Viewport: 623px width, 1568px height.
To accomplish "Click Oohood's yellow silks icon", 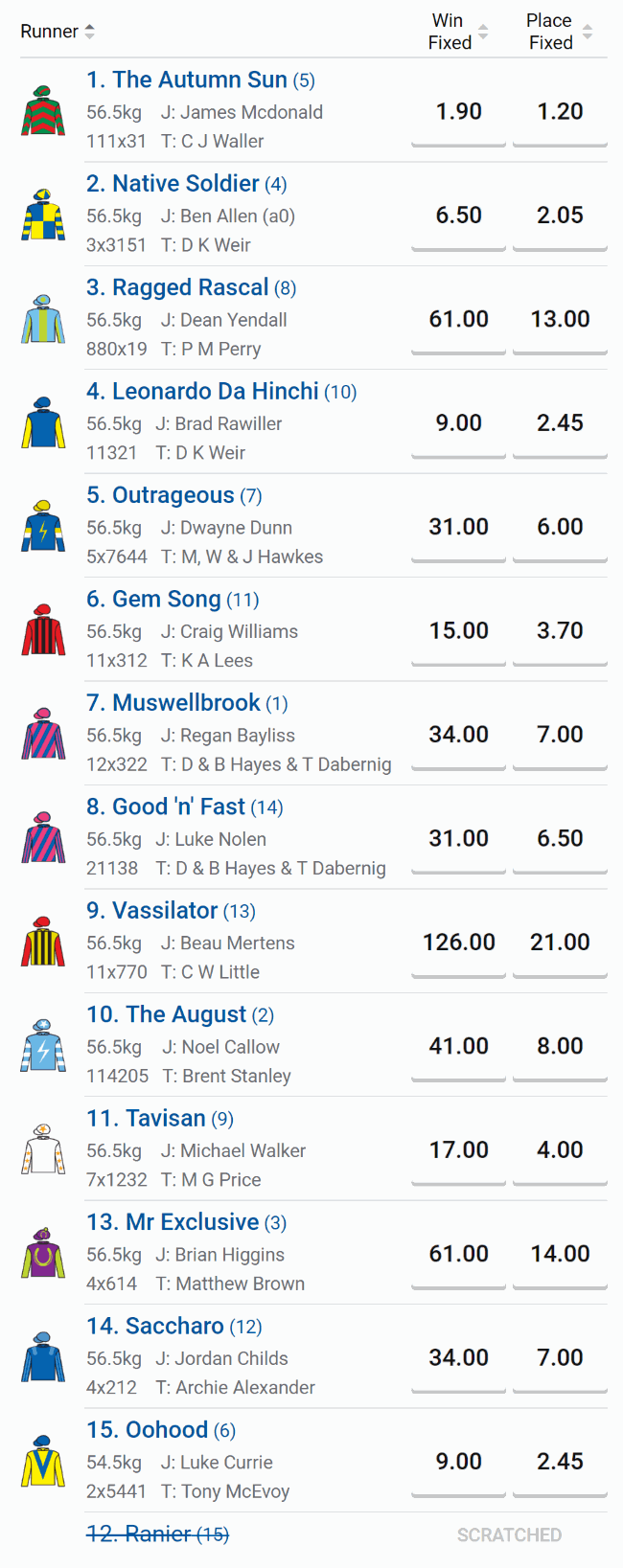I will pos(43,1462).
